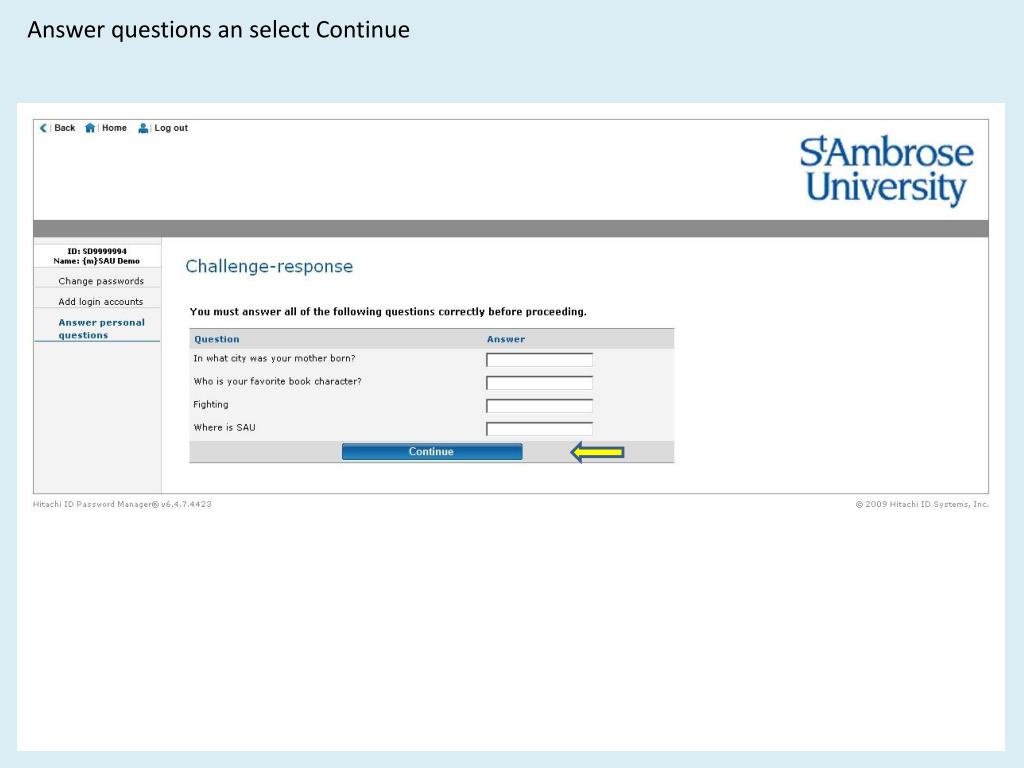Click the Where is SAU answer field

coord(539,428)
